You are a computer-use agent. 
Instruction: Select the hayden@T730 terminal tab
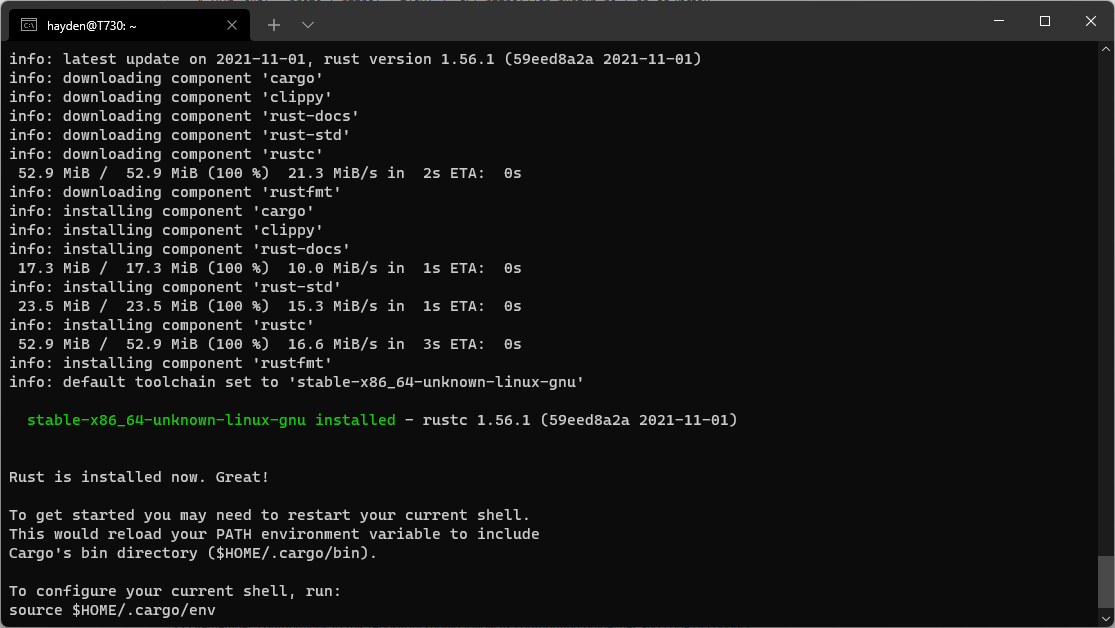click(x=120, y=24)
